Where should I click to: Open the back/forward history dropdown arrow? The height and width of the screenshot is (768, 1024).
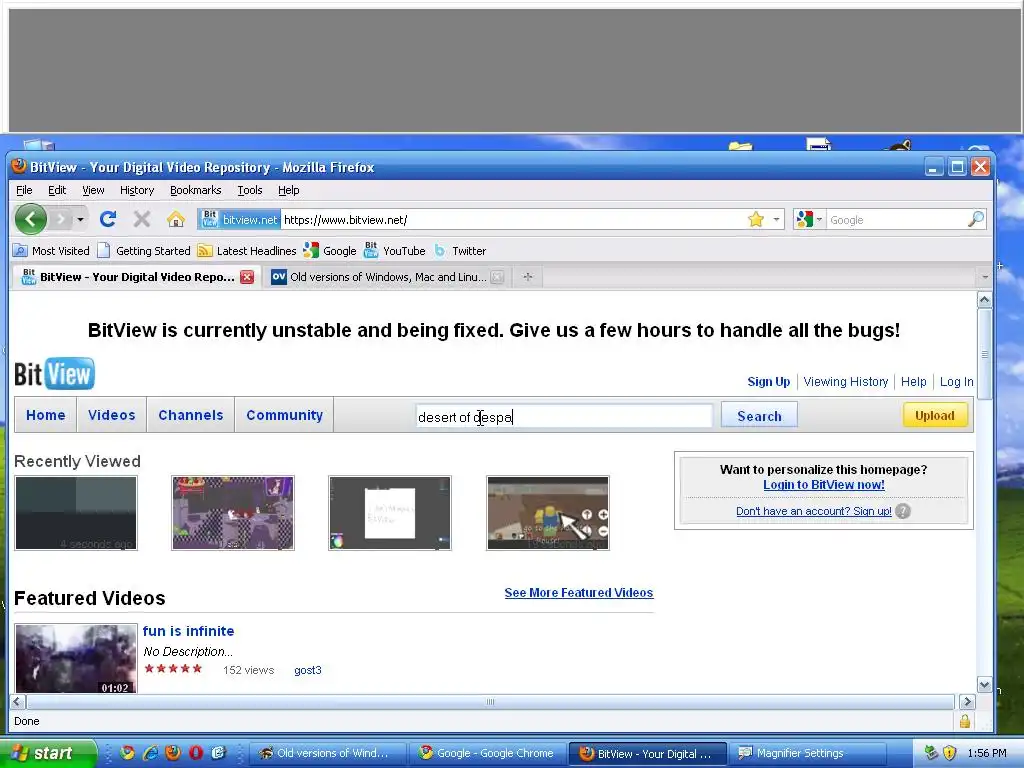[x=80, y=219]
